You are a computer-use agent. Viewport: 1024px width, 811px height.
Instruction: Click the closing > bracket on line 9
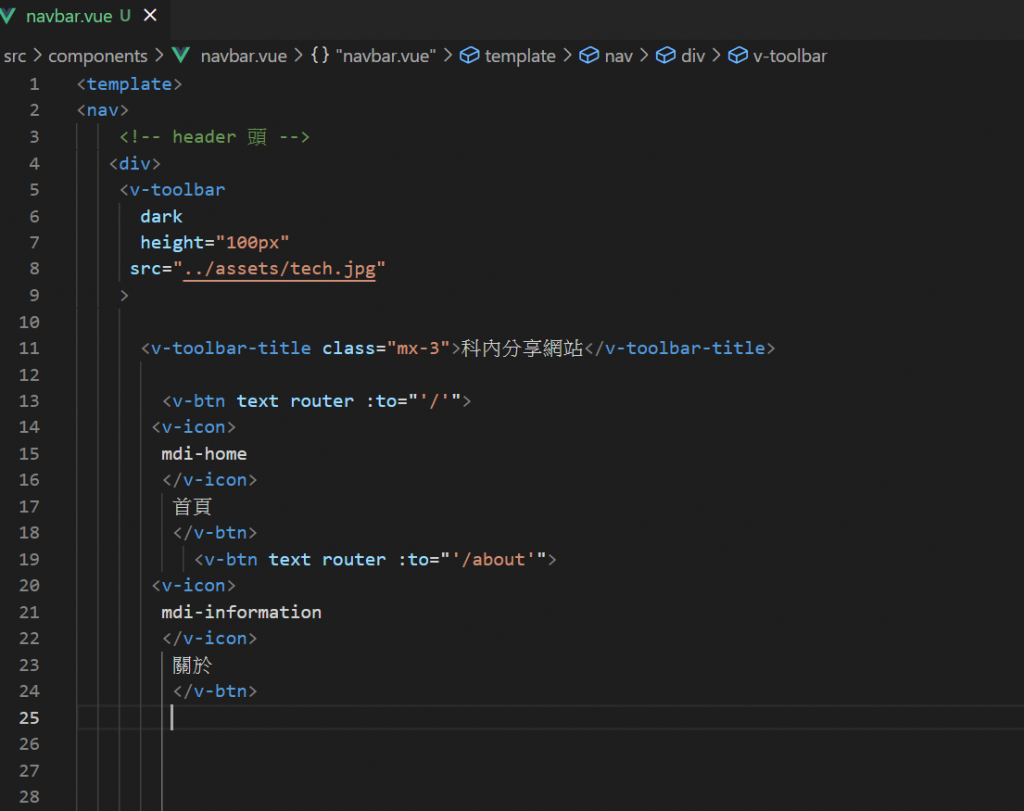[124, 296]
